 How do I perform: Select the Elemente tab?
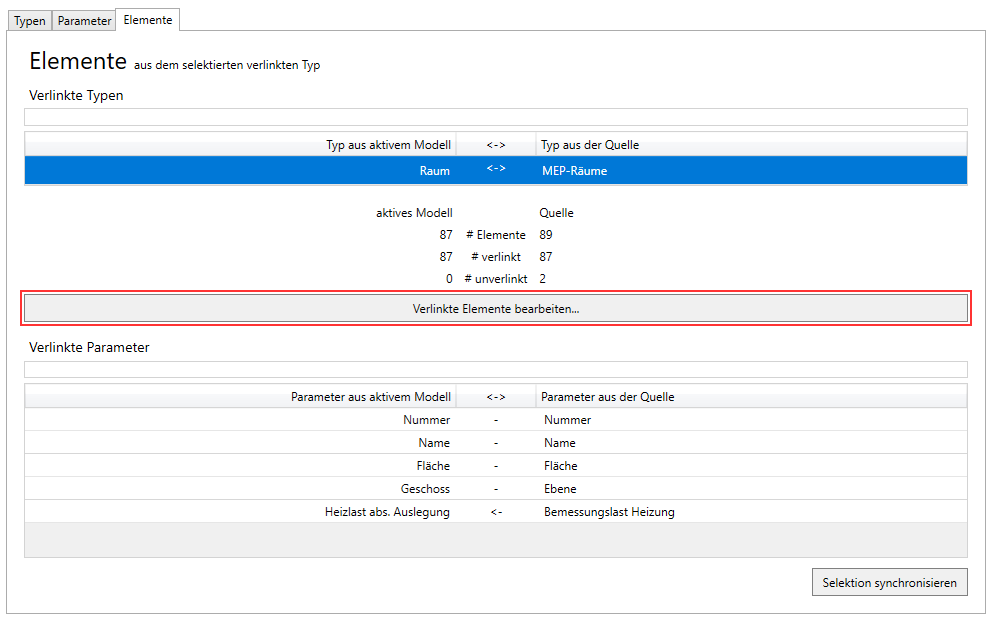pyautogui.click(x=147, y=20)
